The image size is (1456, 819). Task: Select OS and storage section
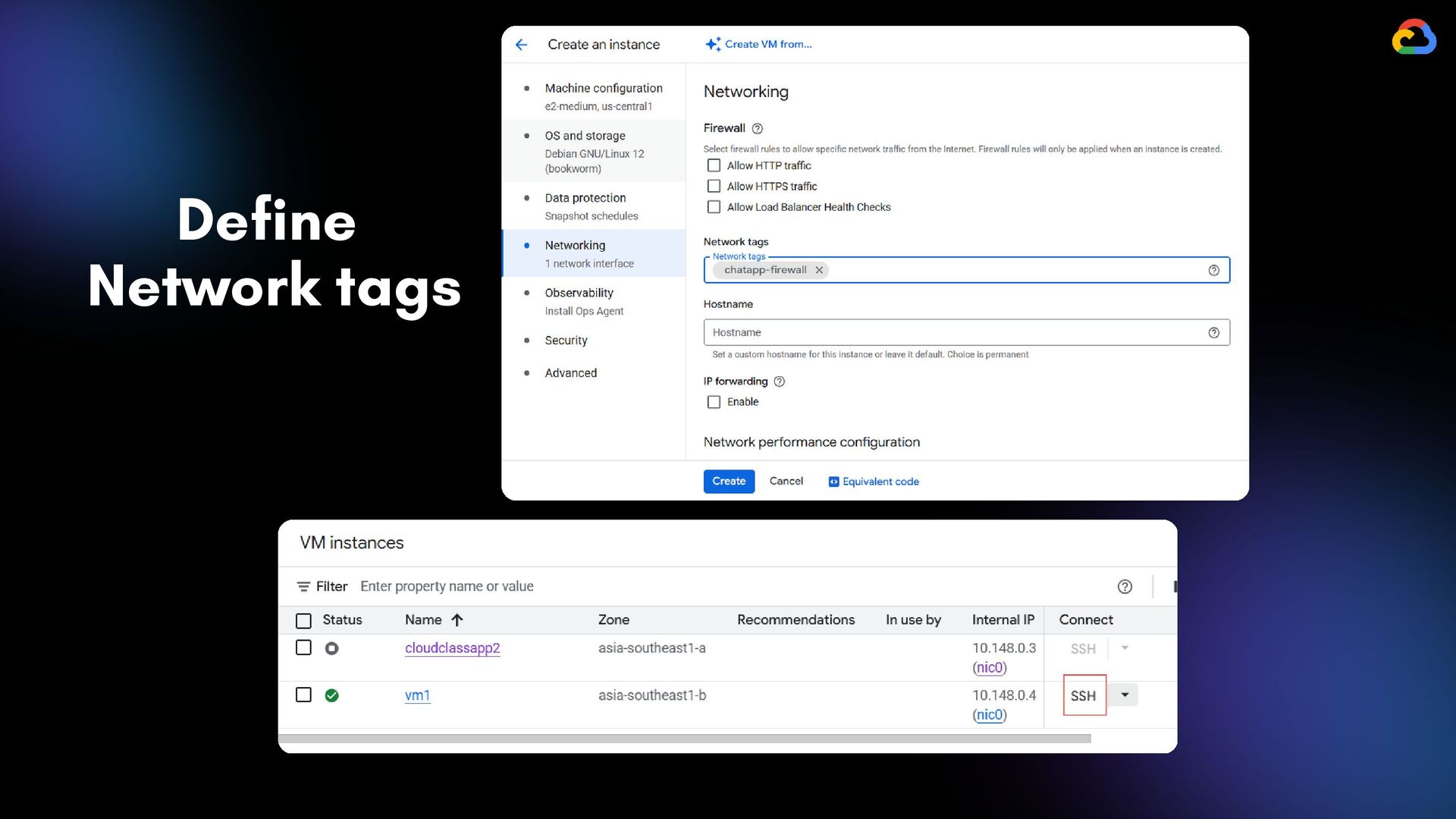(585, 136)
